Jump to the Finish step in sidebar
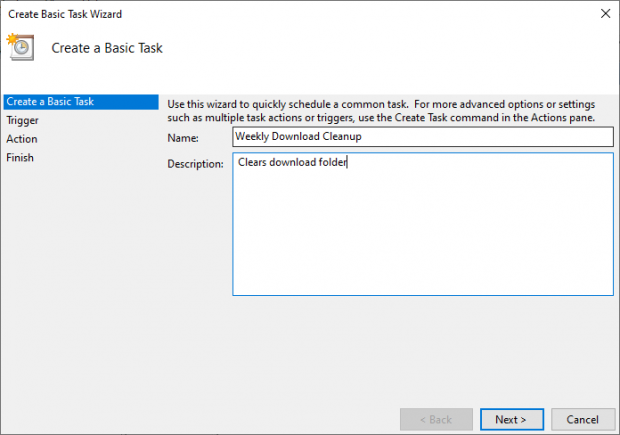This screenshot has width=620, height=435. click(20, 157)
